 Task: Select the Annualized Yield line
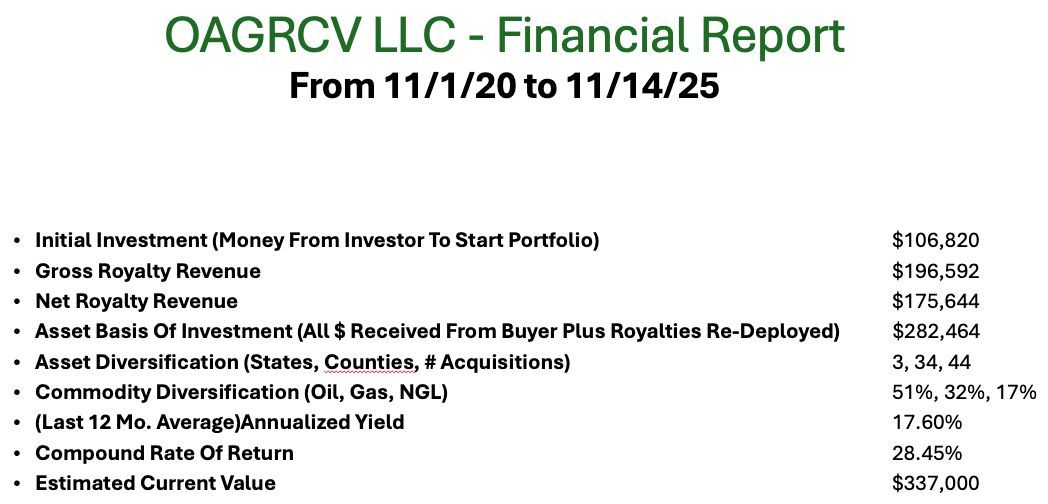pyautogui.click(x=220, y=422)
